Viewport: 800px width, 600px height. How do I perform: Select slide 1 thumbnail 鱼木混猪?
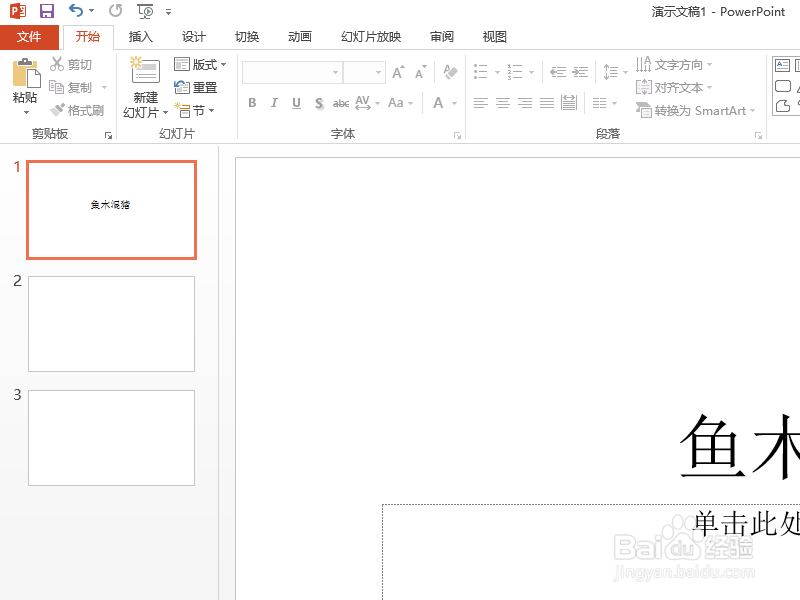[111, 210]
